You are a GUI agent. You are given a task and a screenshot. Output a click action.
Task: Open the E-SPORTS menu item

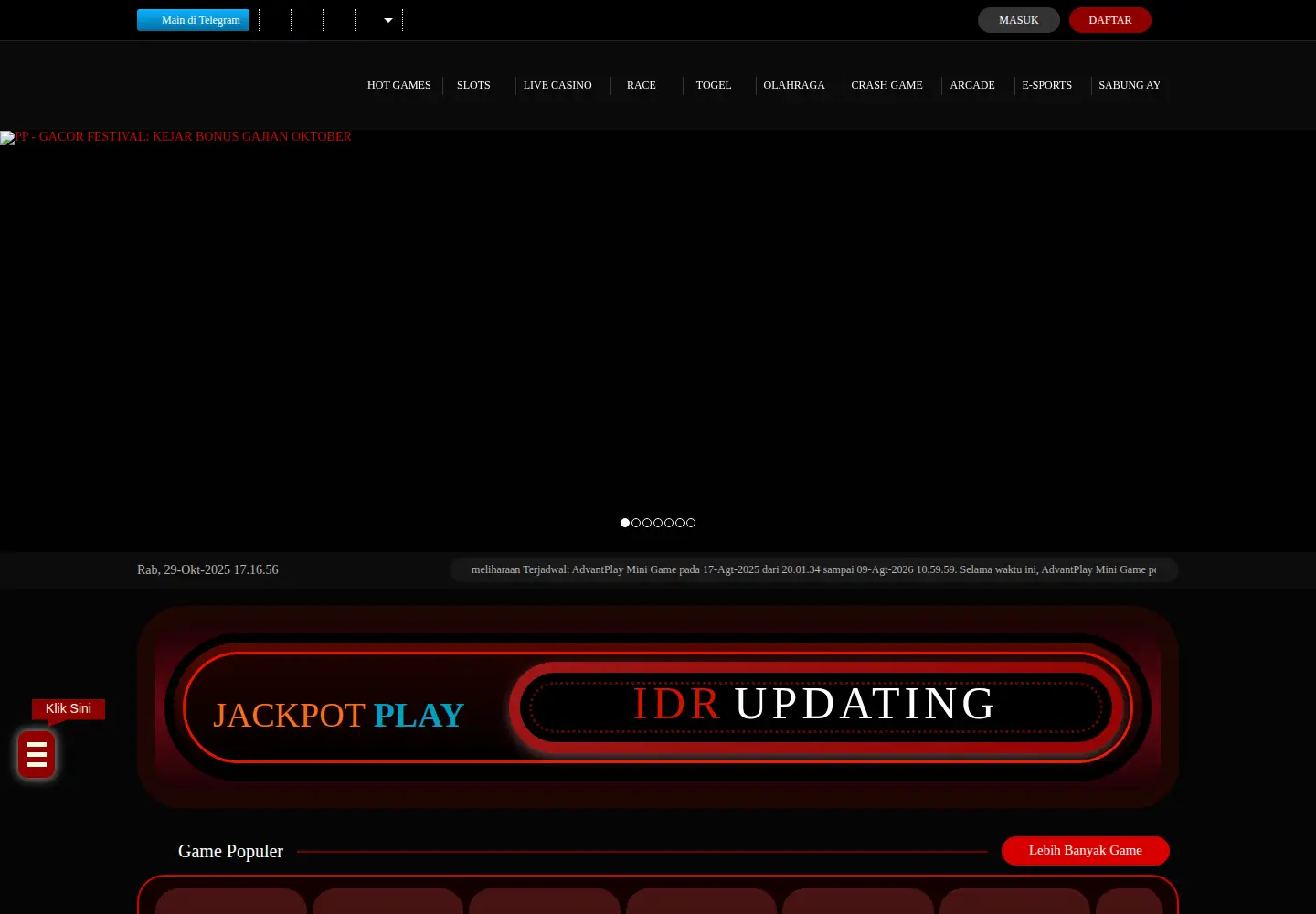pyautogui.click(x=1047, y=85)
